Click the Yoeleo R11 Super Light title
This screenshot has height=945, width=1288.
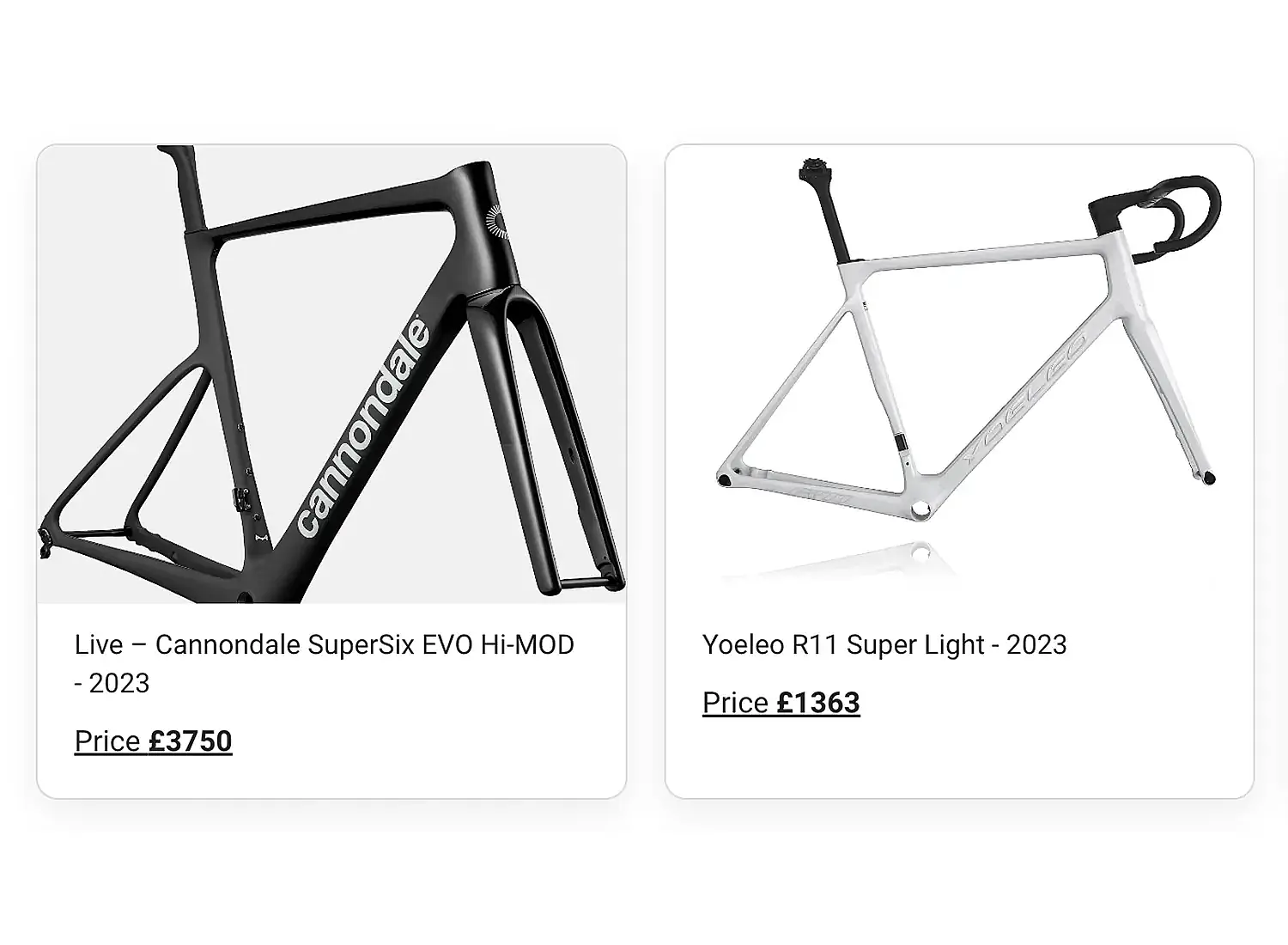click(884, 644)
